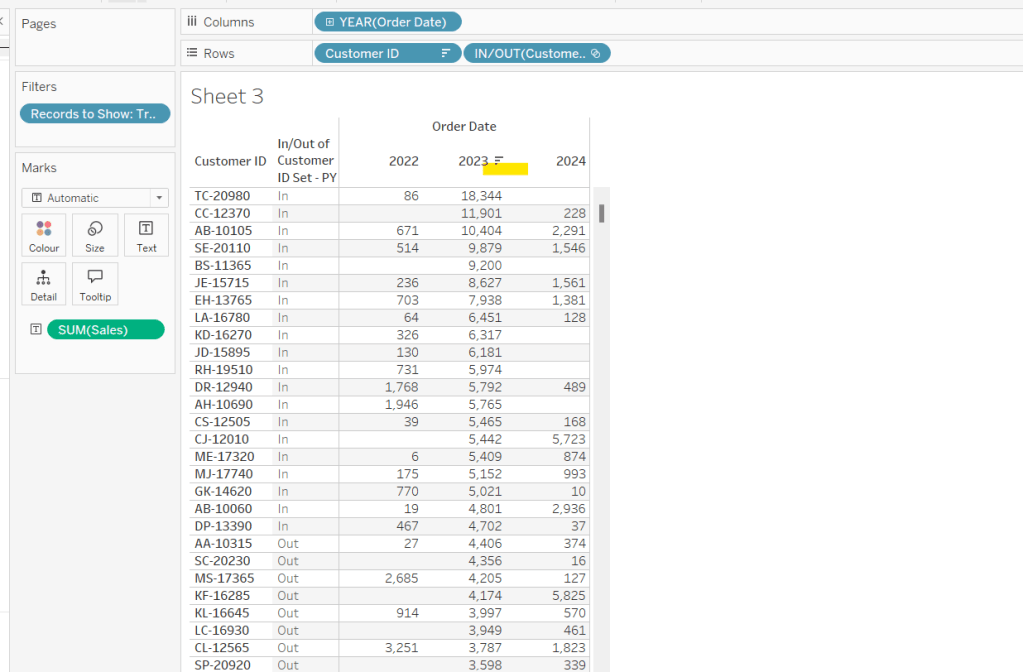Click the vertical scrollbar handle of table
Image resolution: width=1023 pixels, height=672 pixels.
click(601, 213)
